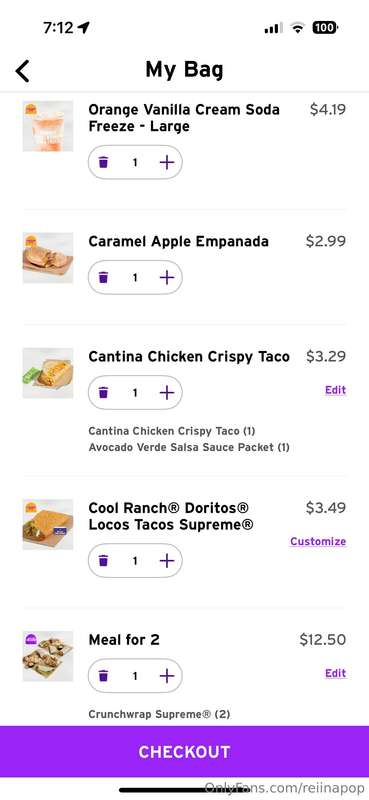Open the Meal for 2 product thumbnail
Viewport: 369px width, 800px height.
click(x=48, y=656)
